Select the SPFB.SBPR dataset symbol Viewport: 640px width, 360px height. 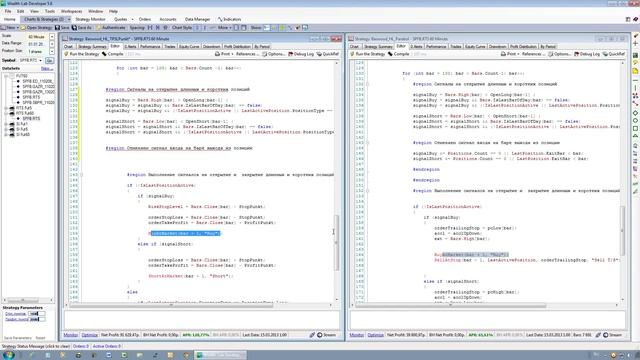click(38, 102)
